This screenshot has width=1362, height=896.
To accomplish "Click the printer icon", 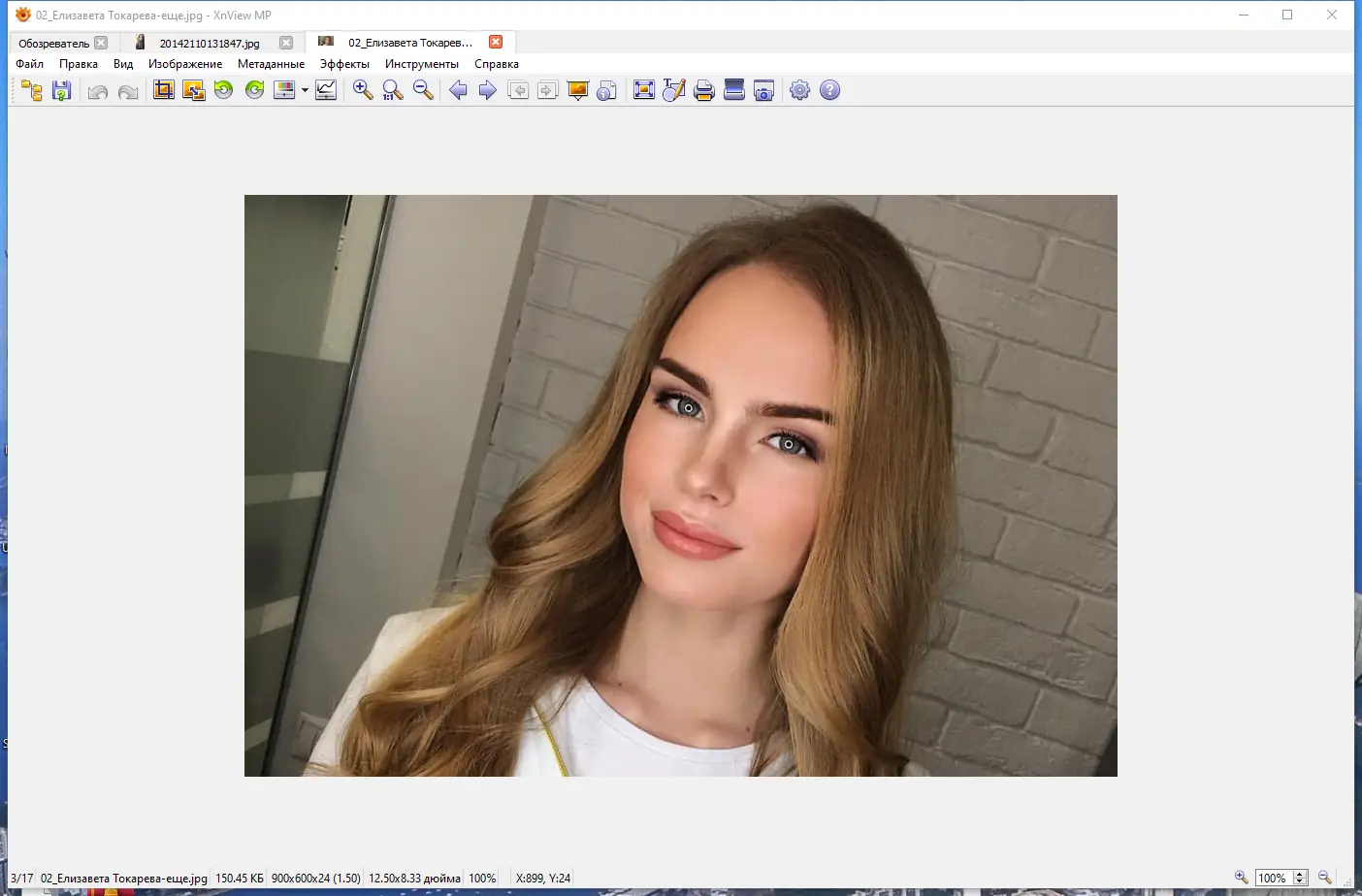I will tap(704, 90).
